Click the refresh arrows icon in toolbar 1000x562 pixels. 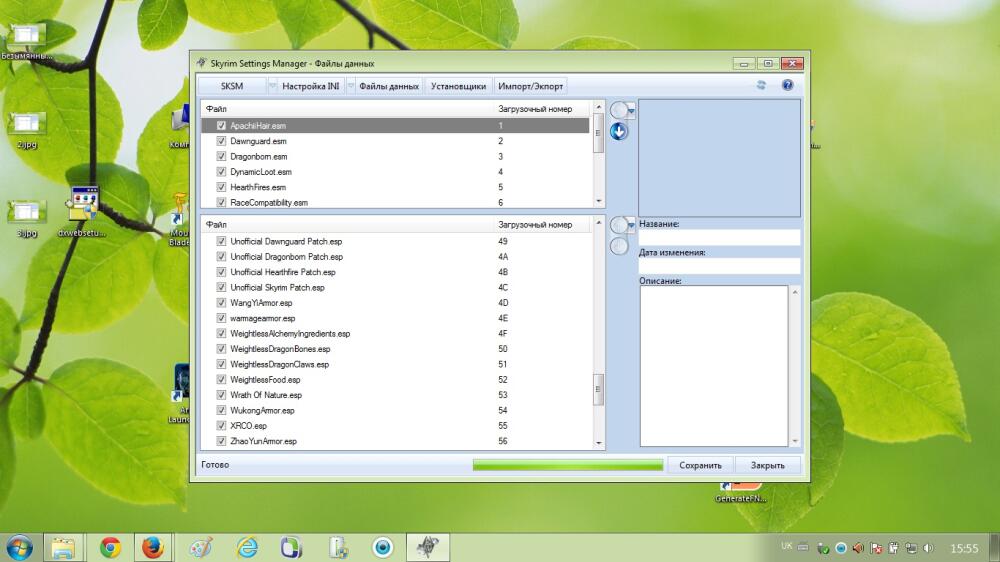[x=761, y=85]
